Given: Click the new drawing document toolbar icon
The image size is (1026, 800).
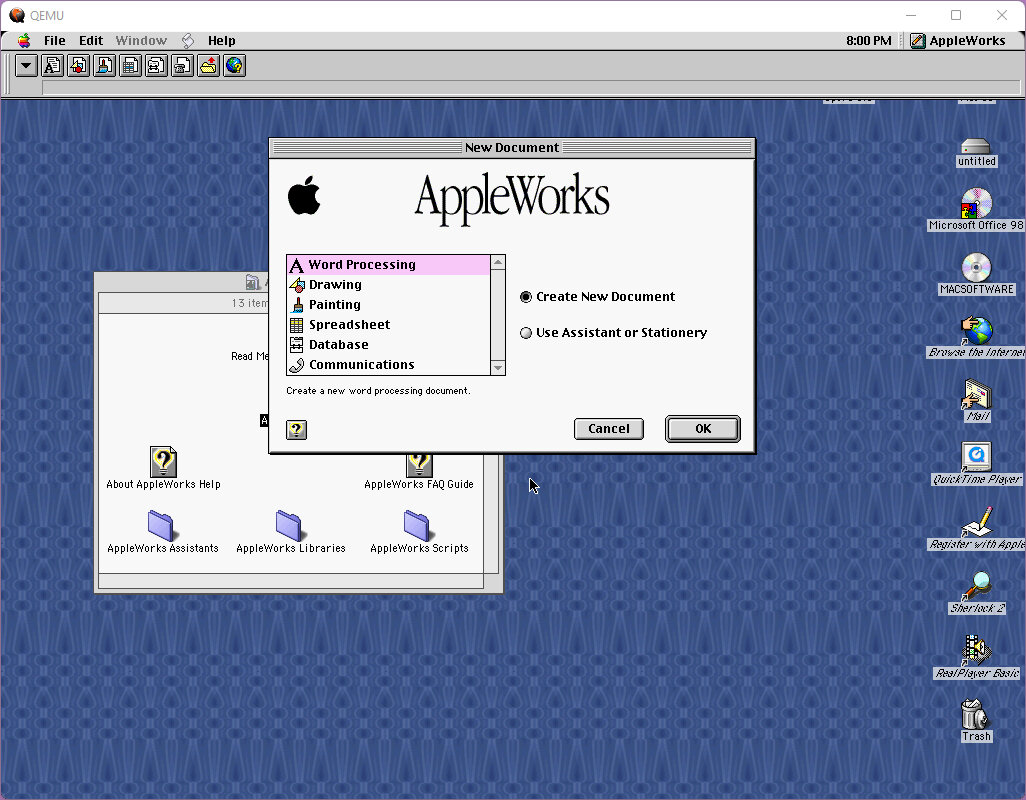Looking at the screenshot, I should pyautogui.click(x=78, y=66).
